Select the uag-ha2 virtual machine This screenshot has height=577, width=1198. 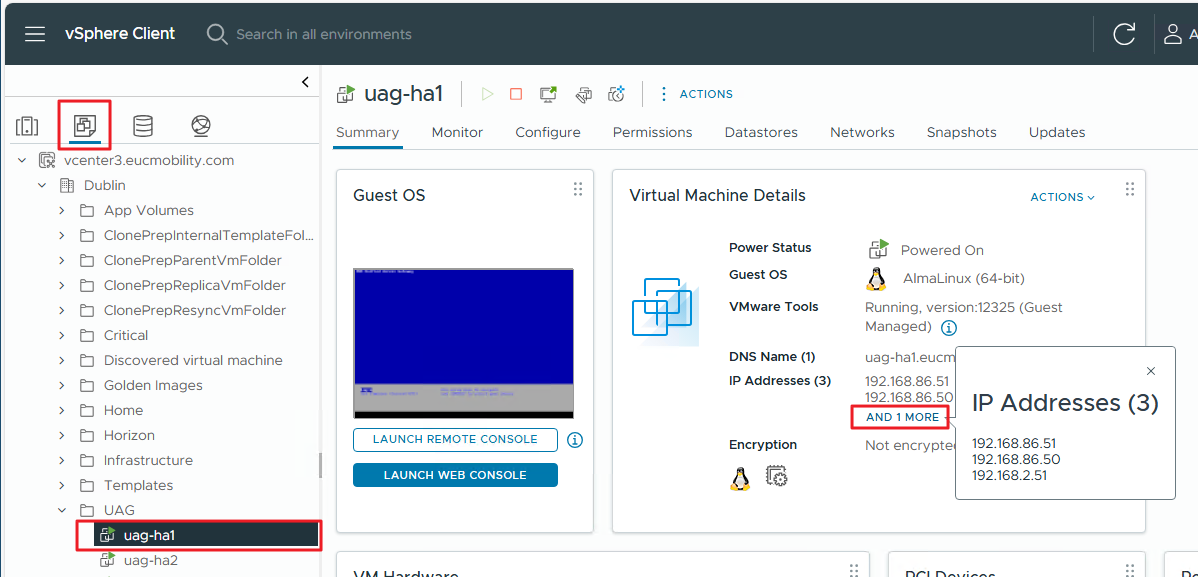coord(150,560)
